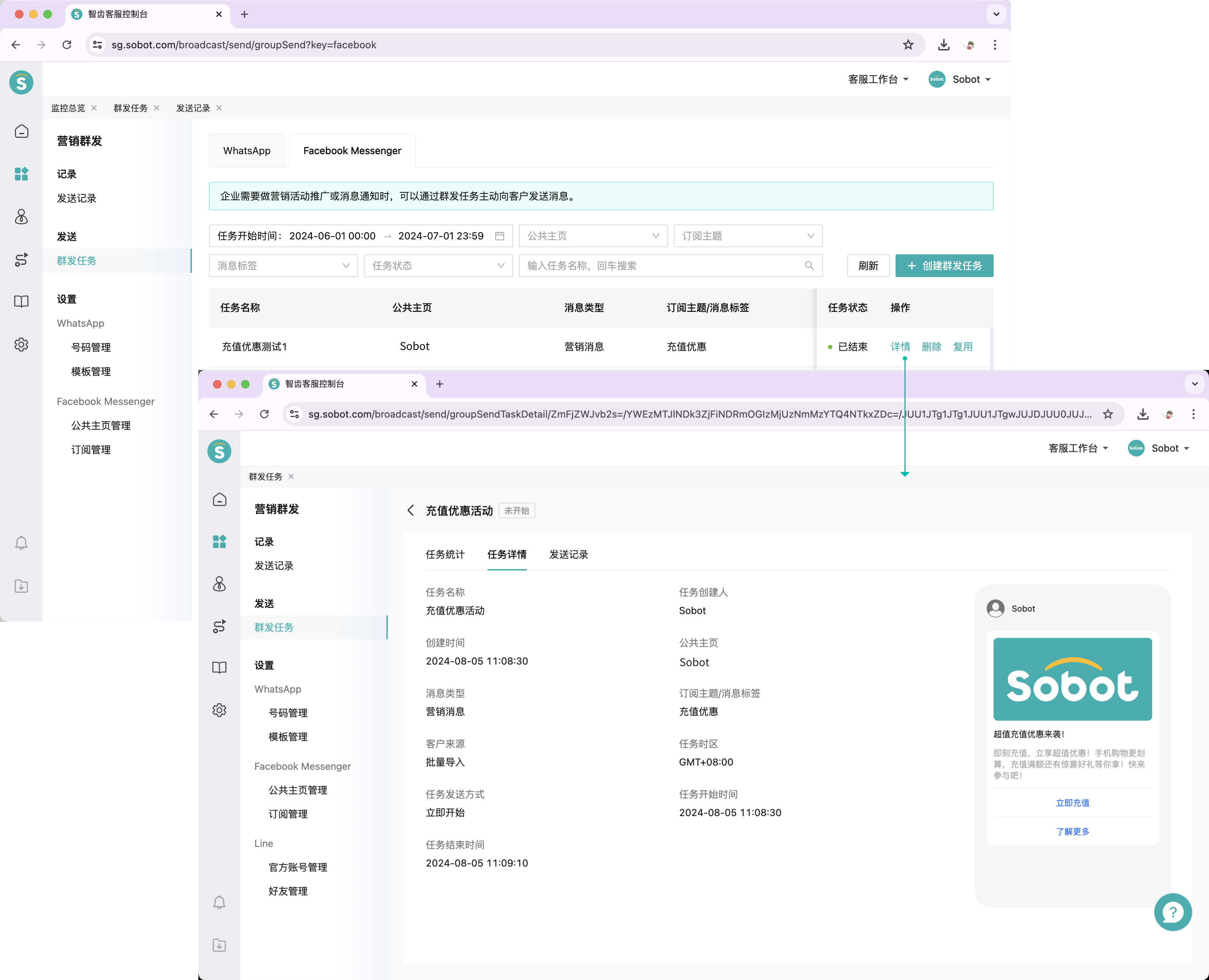Close the 发送记录 page tab in back window
1209x980 pixels.
tap(219, 107)
